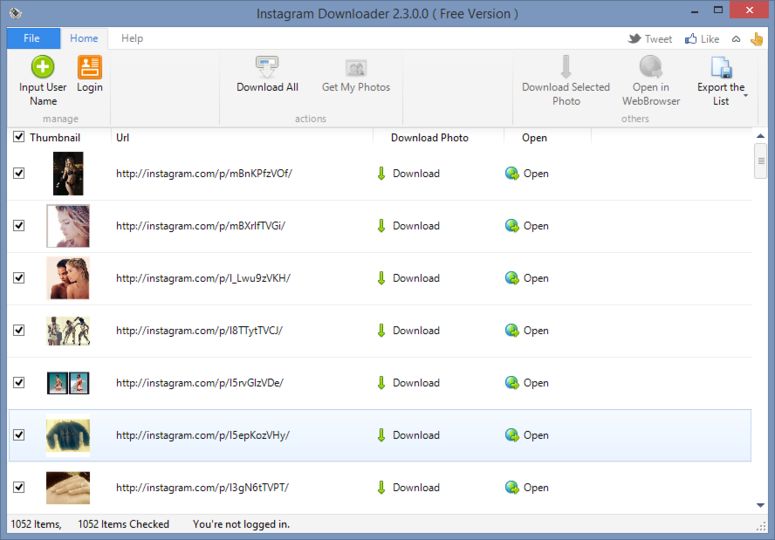The height and width of the screenshot is (540, 775).
Task: Click Download link for I_Lwu9zVKH row
Action: (416, 278)
